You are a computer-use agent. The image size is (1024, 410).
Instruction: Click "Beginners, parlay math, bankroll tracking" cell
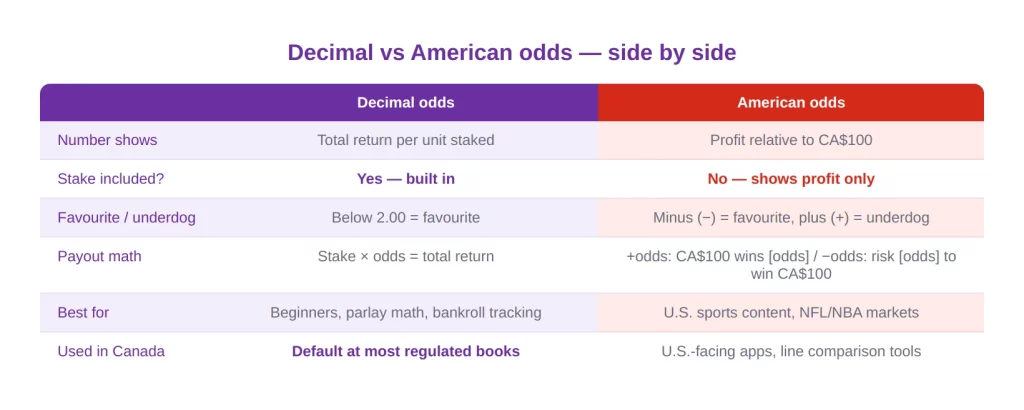(405, 312)
